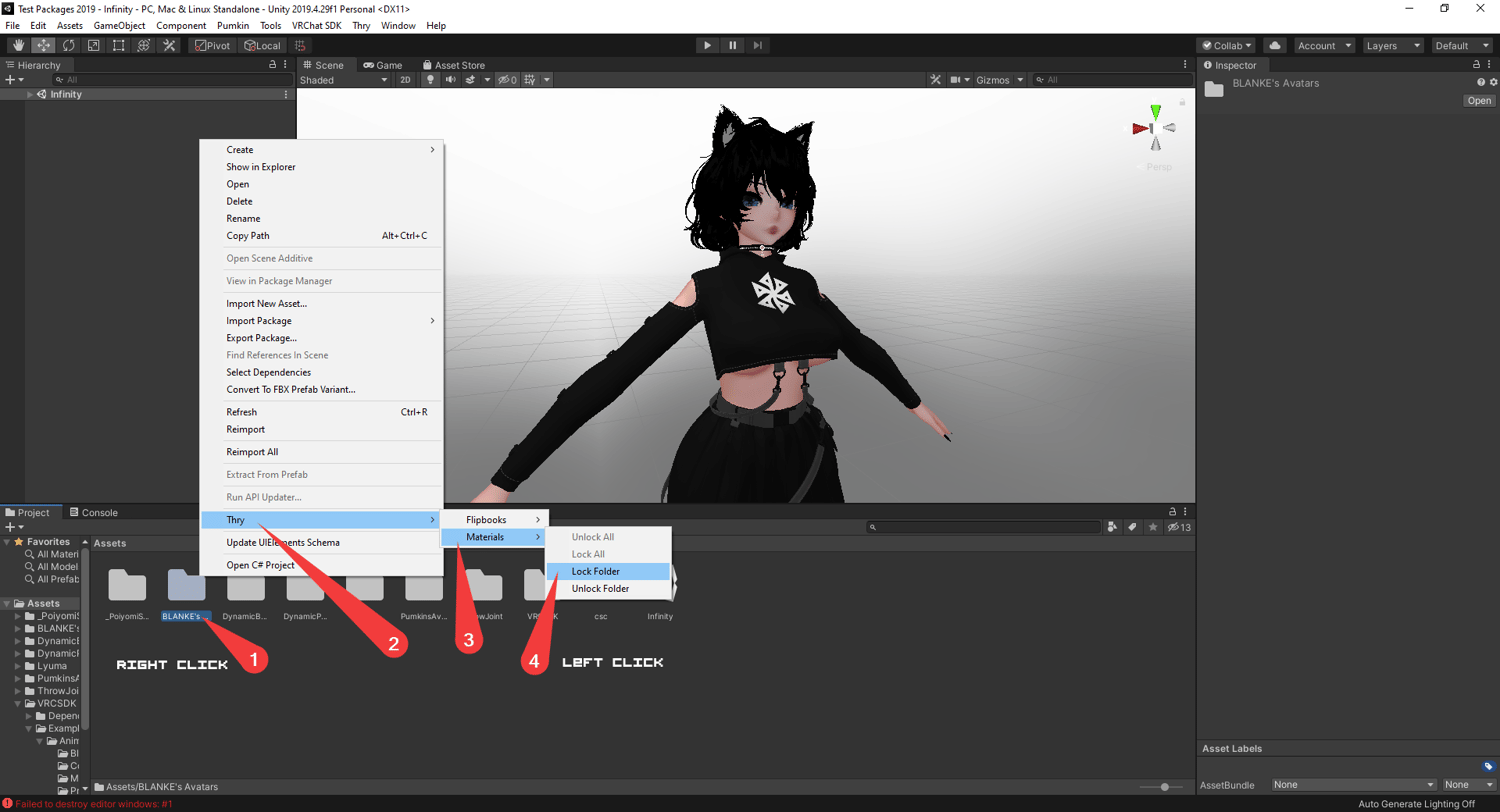Toggle the Inspector panel lock
Image resolution: width=1500 pixels, height=812 pixels.
[1478, 64]
